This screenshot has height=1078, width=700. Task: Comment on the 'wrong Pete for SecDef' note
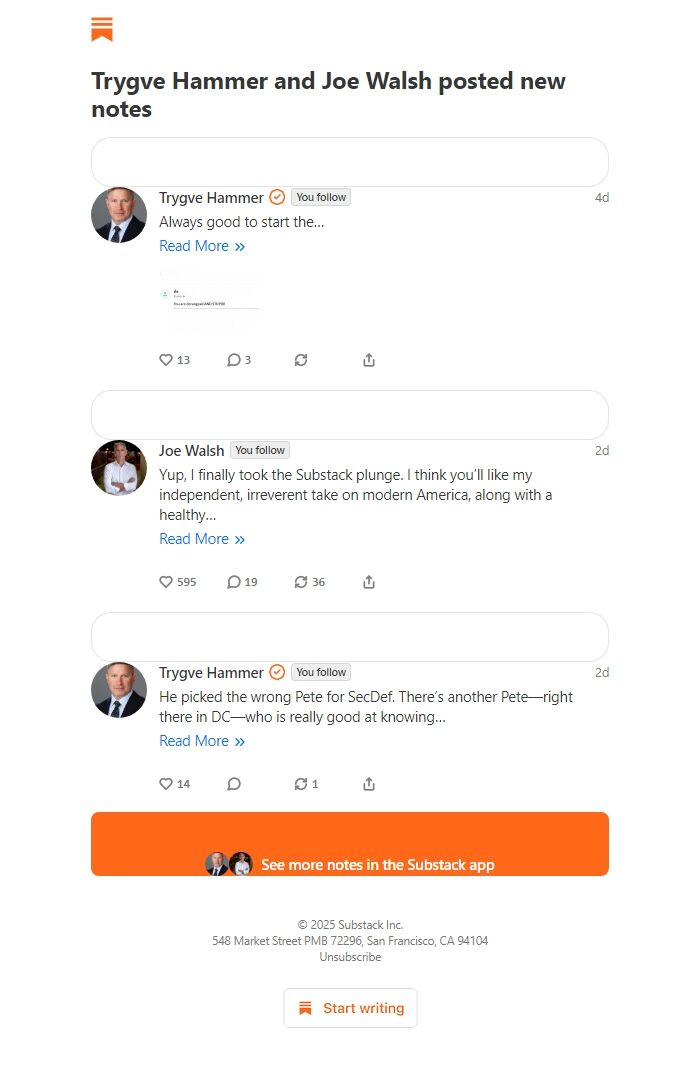[234, 784]
